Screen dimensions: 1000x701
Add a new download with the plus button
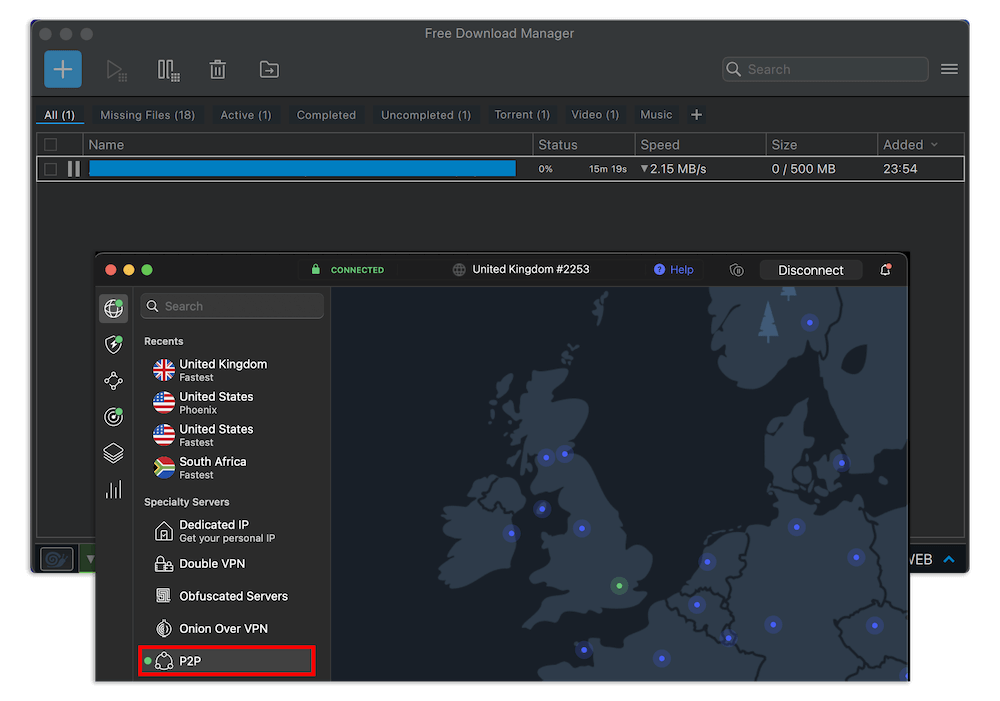(62, 69)
